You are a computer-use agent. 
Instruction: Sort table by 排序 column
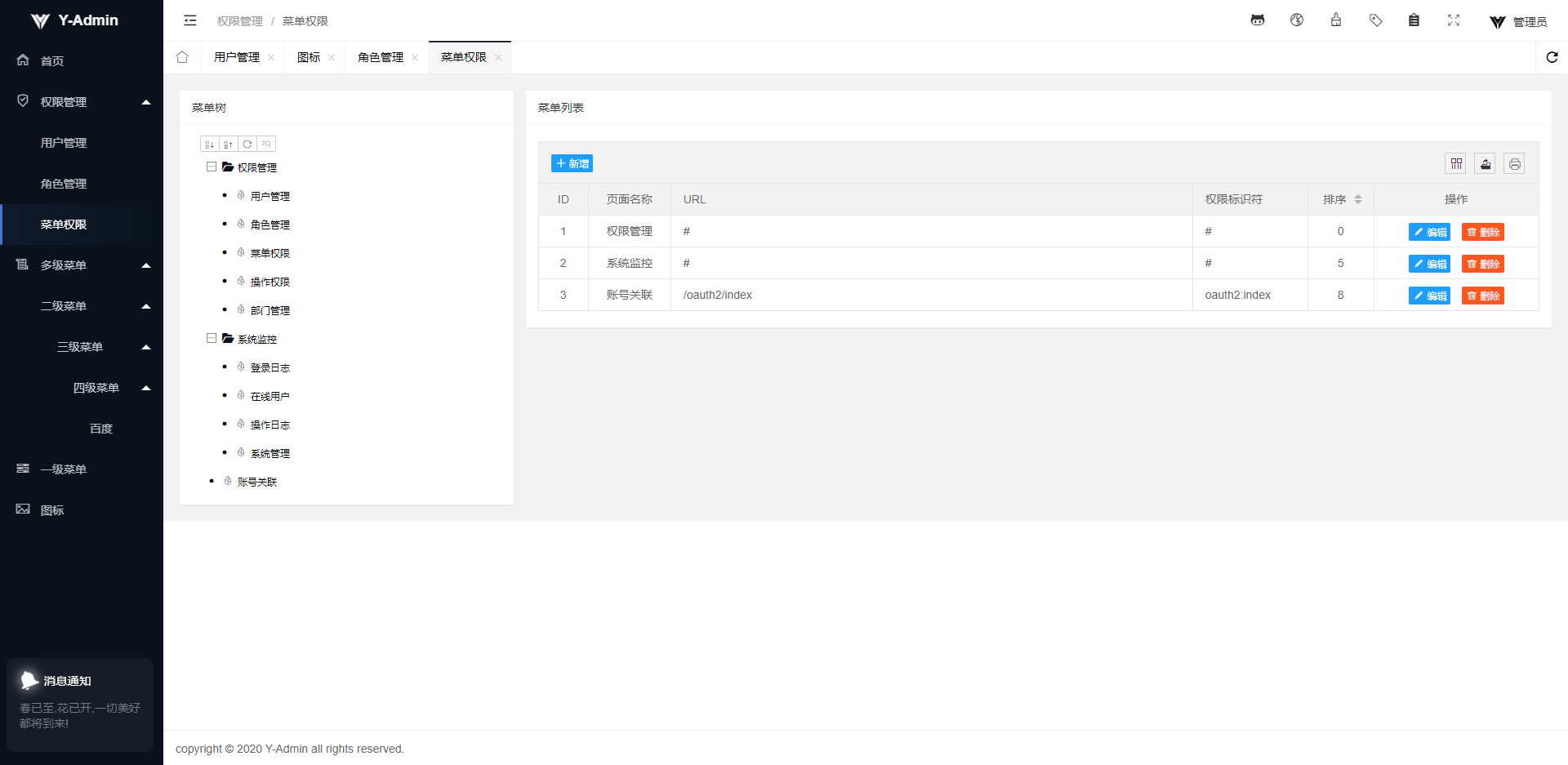[1358, 199]
